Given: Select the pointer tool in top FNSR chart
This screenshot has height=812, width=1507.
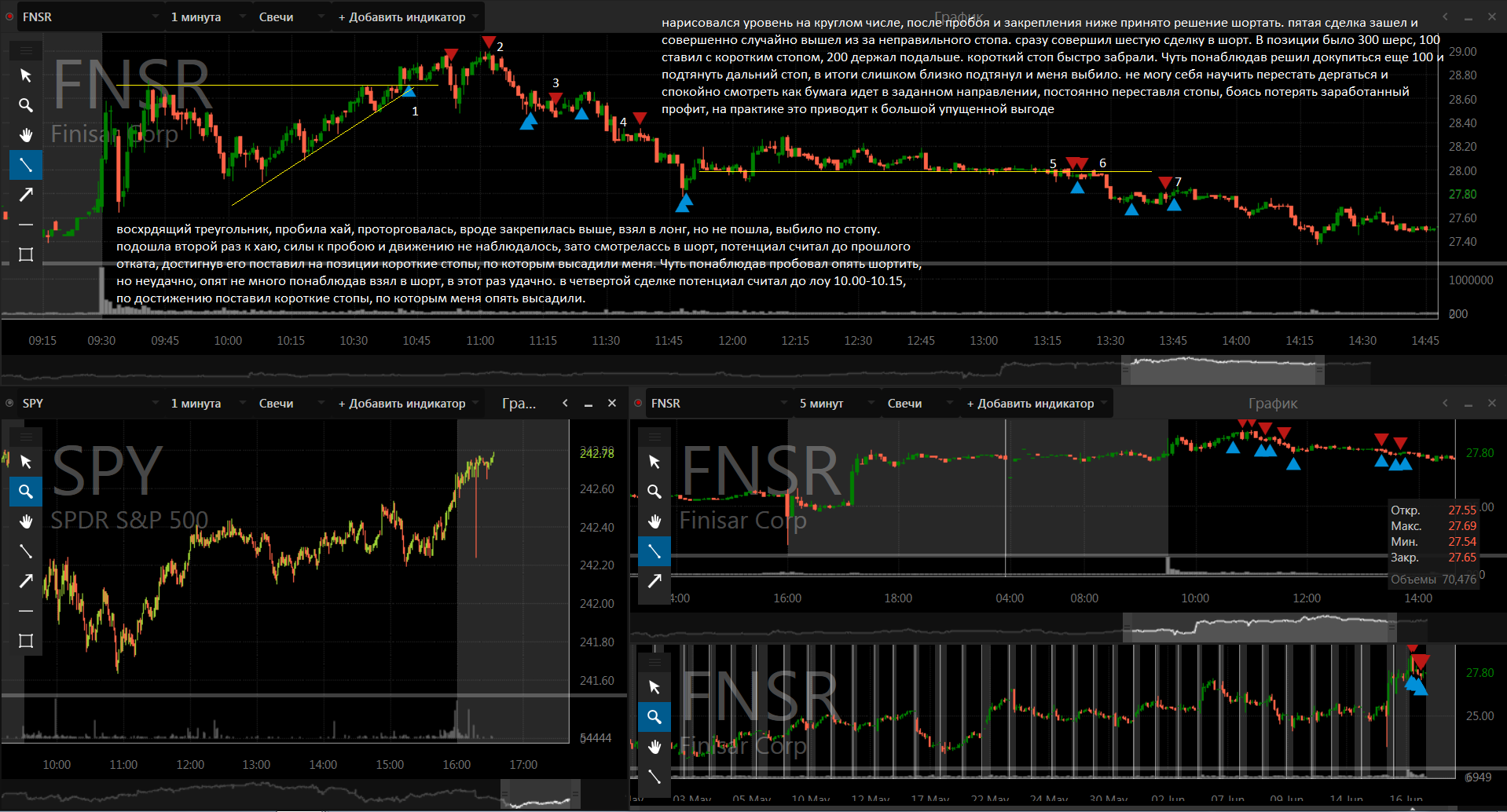Looking at the screenshot, I should pos(26,75).
